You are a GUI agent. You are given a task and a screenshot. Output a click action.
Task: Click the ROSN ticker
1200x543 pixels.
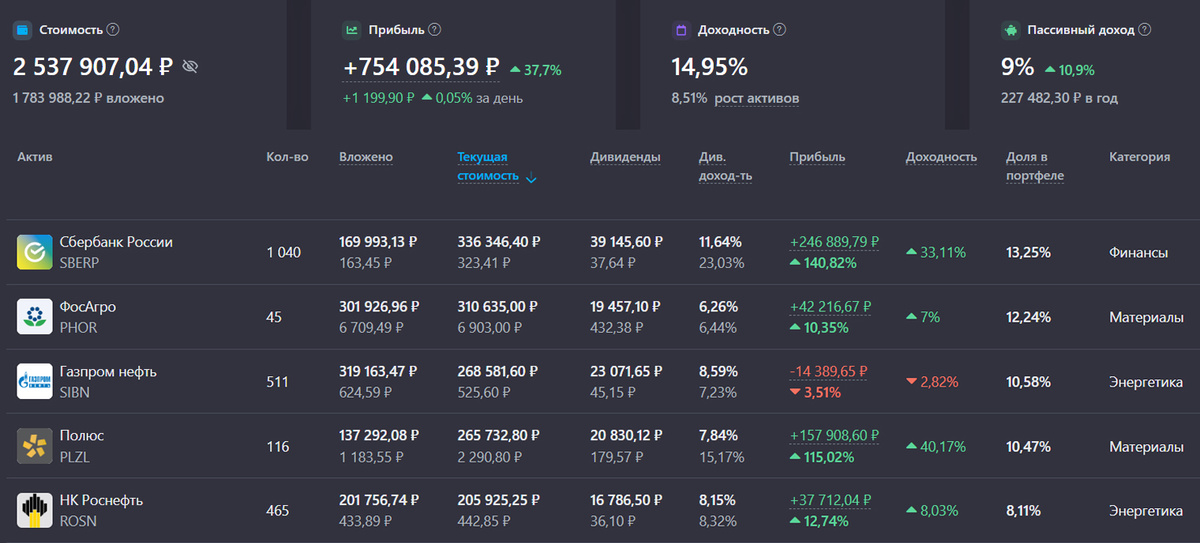click(x=77, y=521)
